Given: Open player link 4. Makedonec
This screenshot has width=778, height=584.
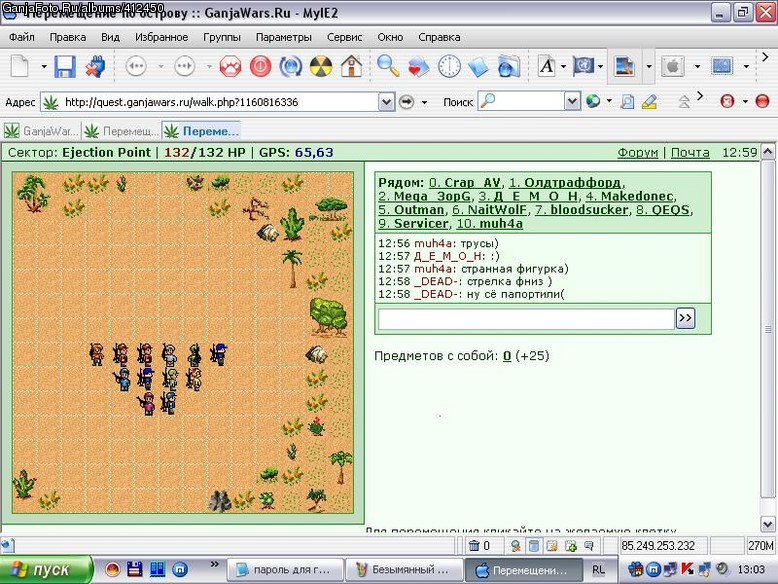Looking at the screenshot, I should tap(629, 196).
